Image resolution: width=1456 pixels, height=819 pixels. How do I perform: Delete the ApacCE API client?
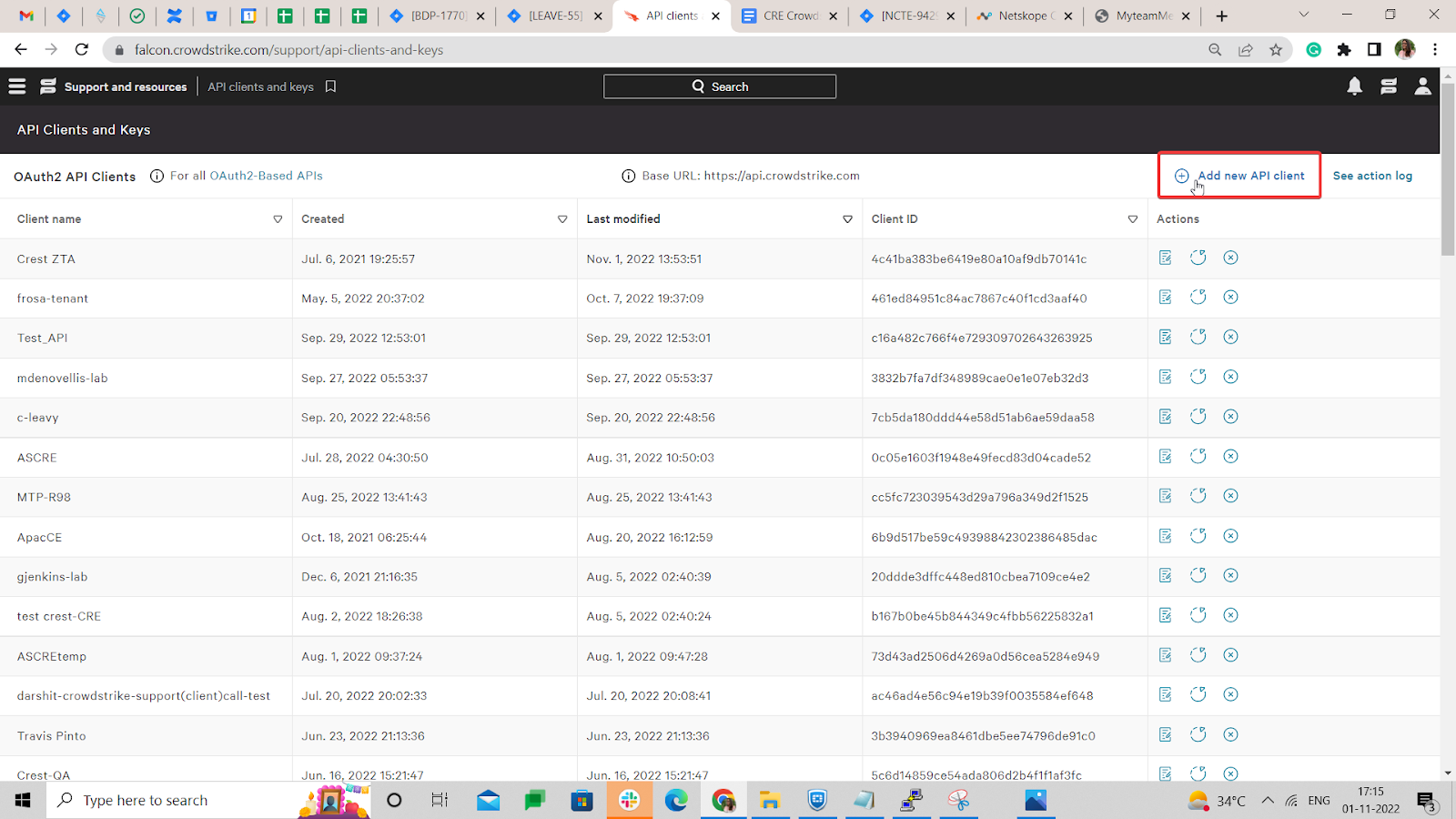[x=1231, y=536]
